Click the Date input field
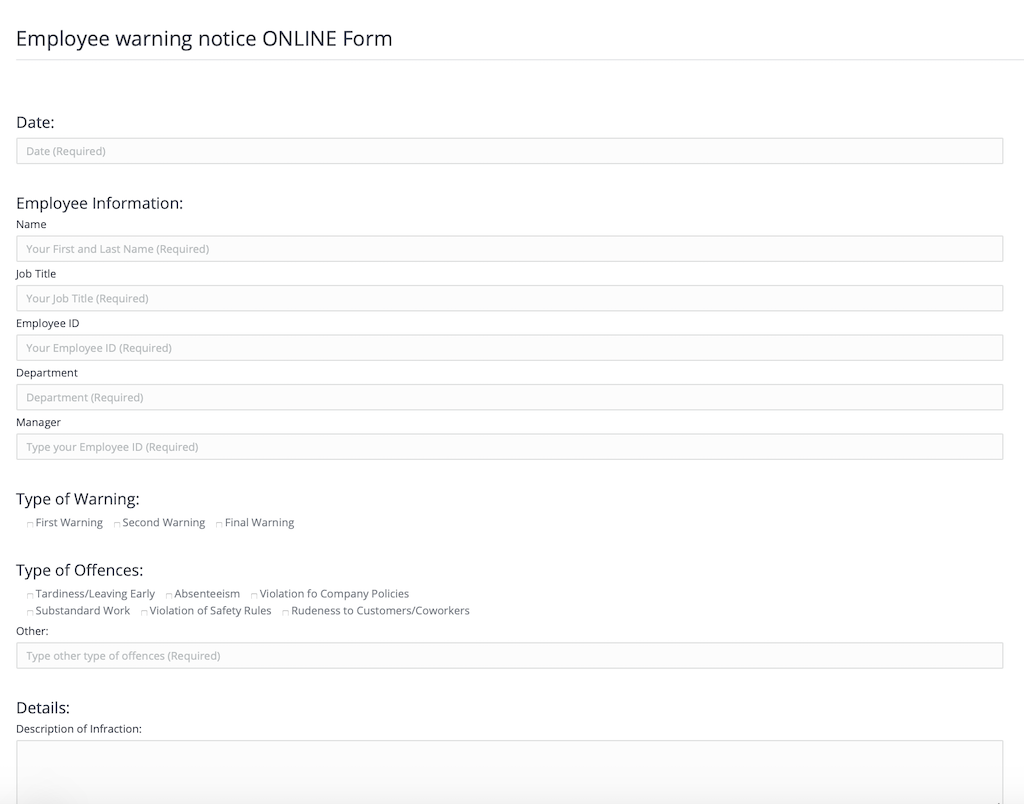 [509, 151]
